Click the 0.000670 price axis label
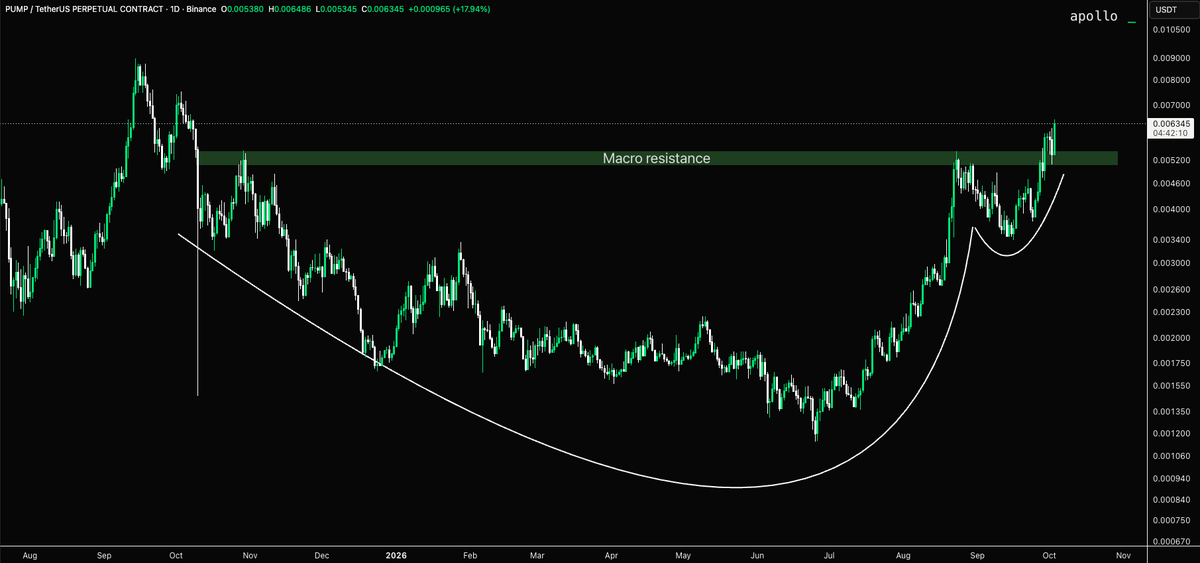1200x563 pixels. coord(1170,541)
